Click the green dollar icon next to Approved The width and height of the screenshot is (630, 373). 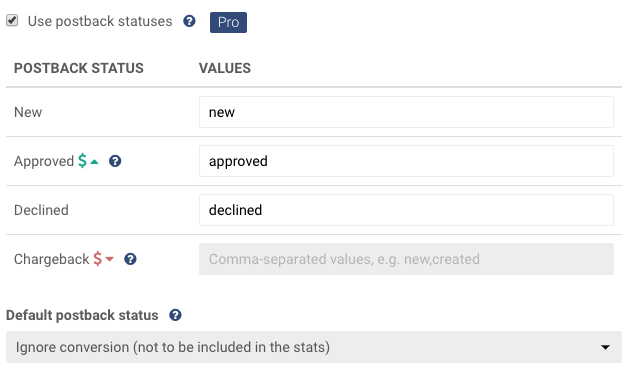tap(82, 161)
